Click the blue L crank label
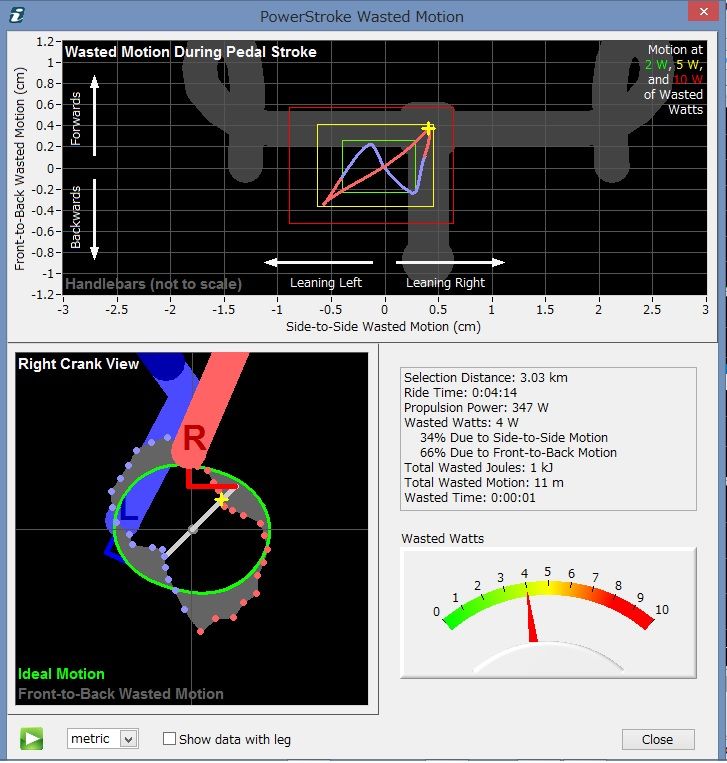The height and width of the screenshot is (763, 727). coord(129,510)
